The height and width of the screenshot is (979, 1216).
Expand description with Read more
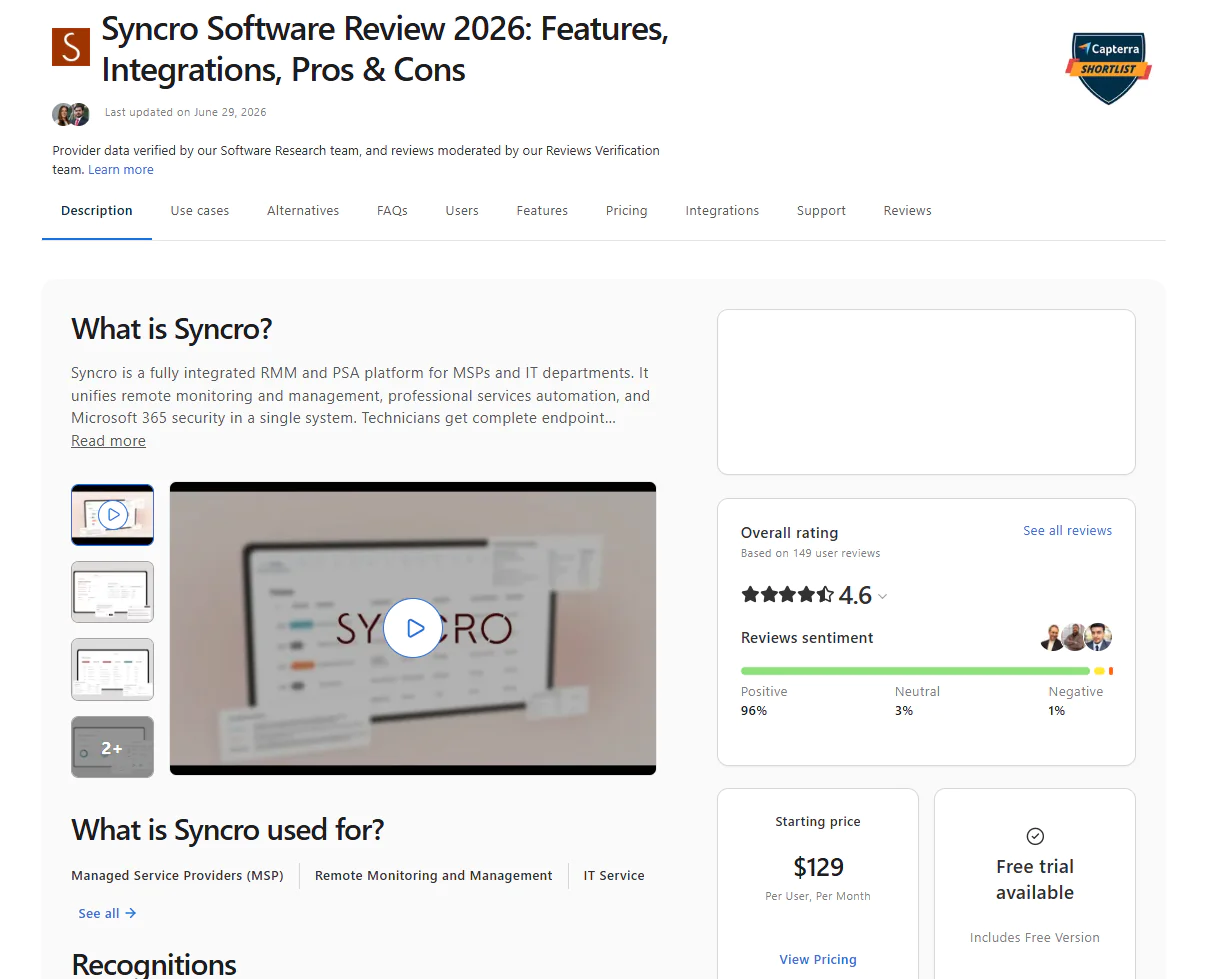pos(108,441)
